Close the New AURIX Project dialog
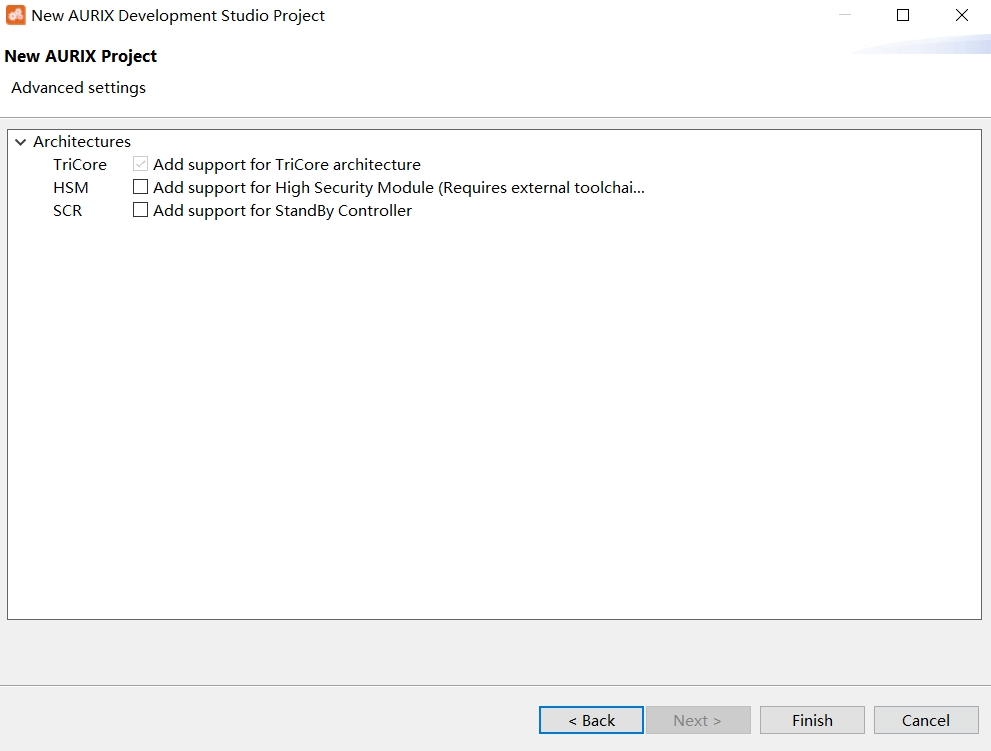Viewport: 991px width, 751px height. tap(961, 15)
